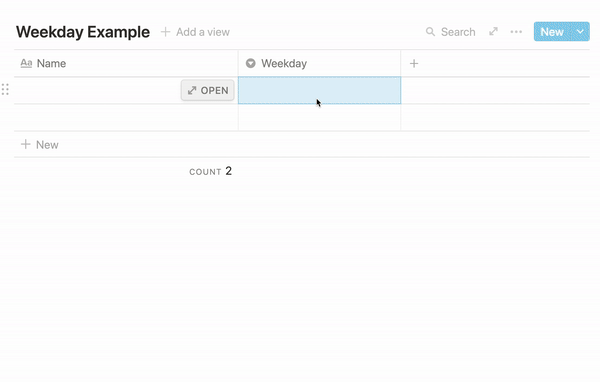This screenshot has width=600, height=382.
Task: Expand the New button dropdown arrow
Action: [580, 31]
